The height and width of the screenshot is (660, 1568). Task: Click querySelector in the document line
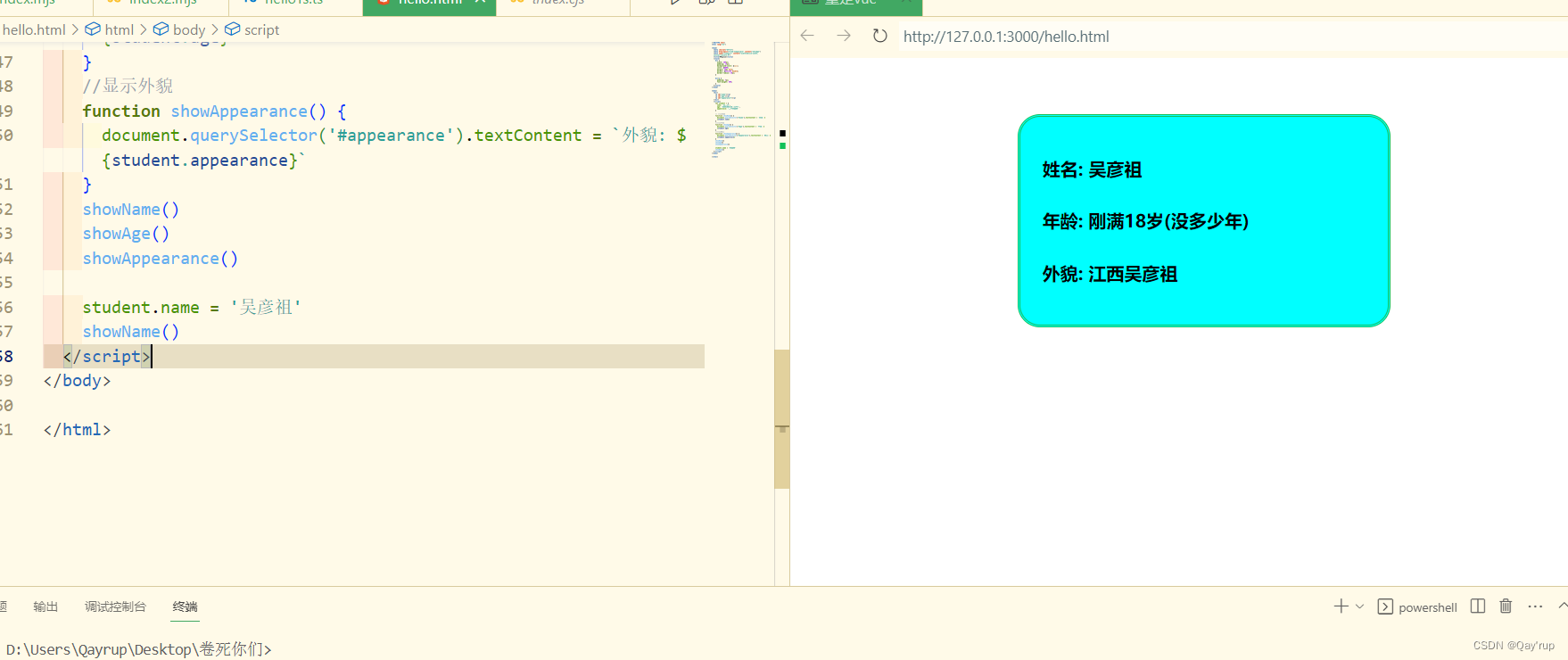click(253, 136)
